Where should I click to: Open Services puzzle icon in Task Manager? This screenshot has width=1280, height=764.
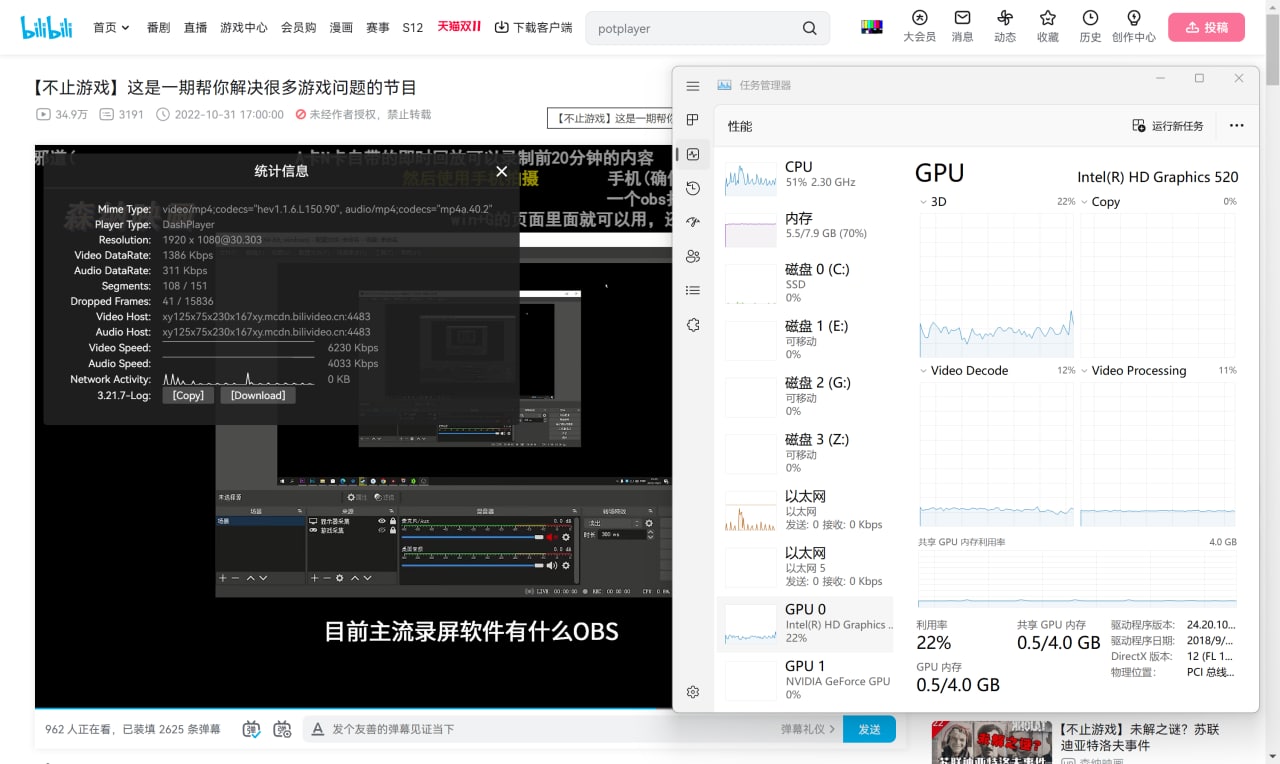(x=693, y=325)
